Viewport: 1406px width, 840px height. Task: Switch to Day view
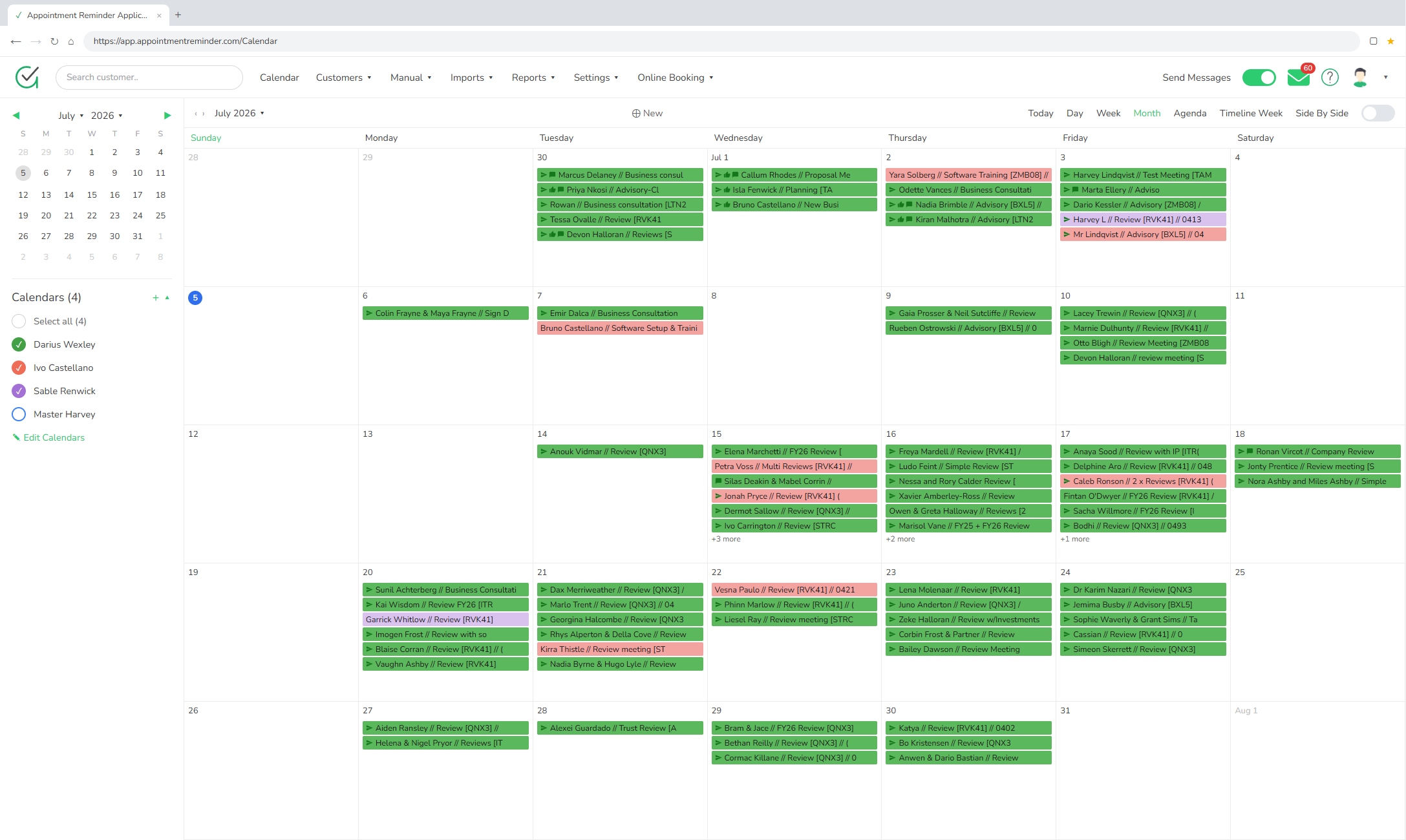[1074, 114]
